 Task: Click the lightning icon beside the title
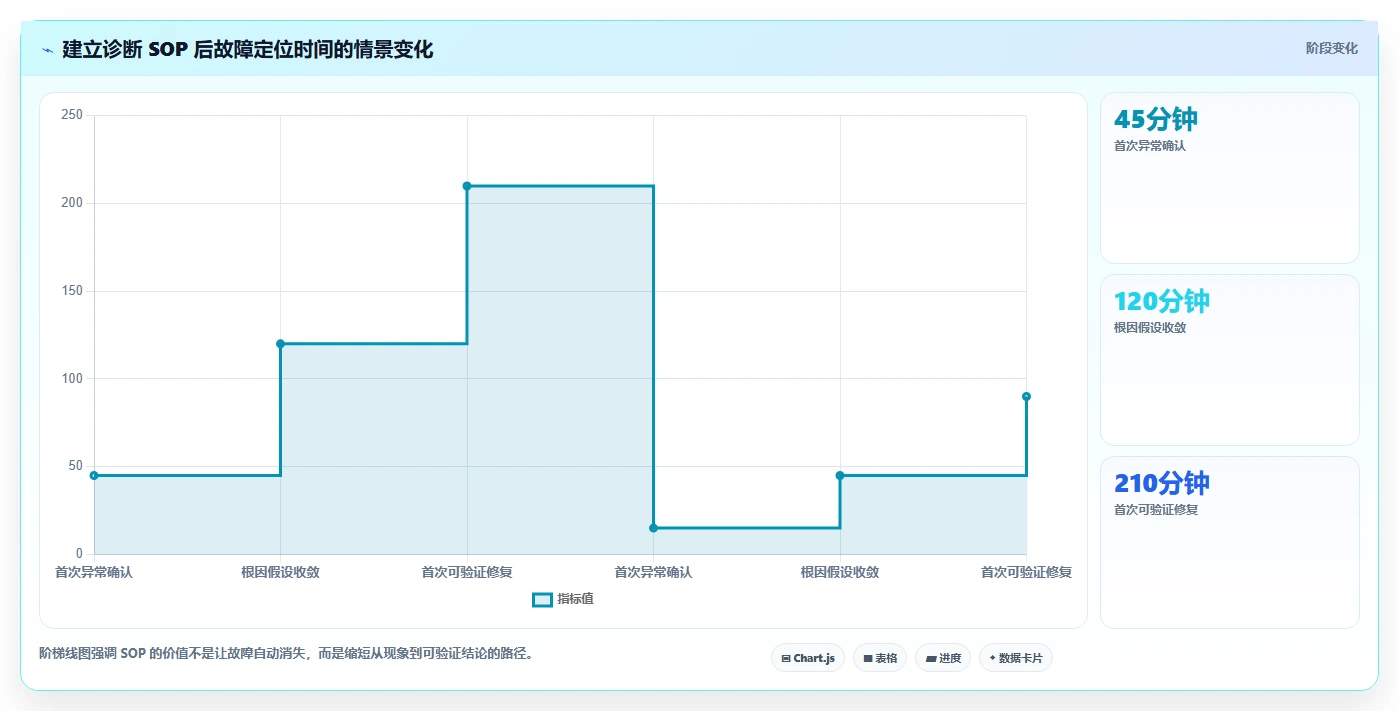click(47, 49)
